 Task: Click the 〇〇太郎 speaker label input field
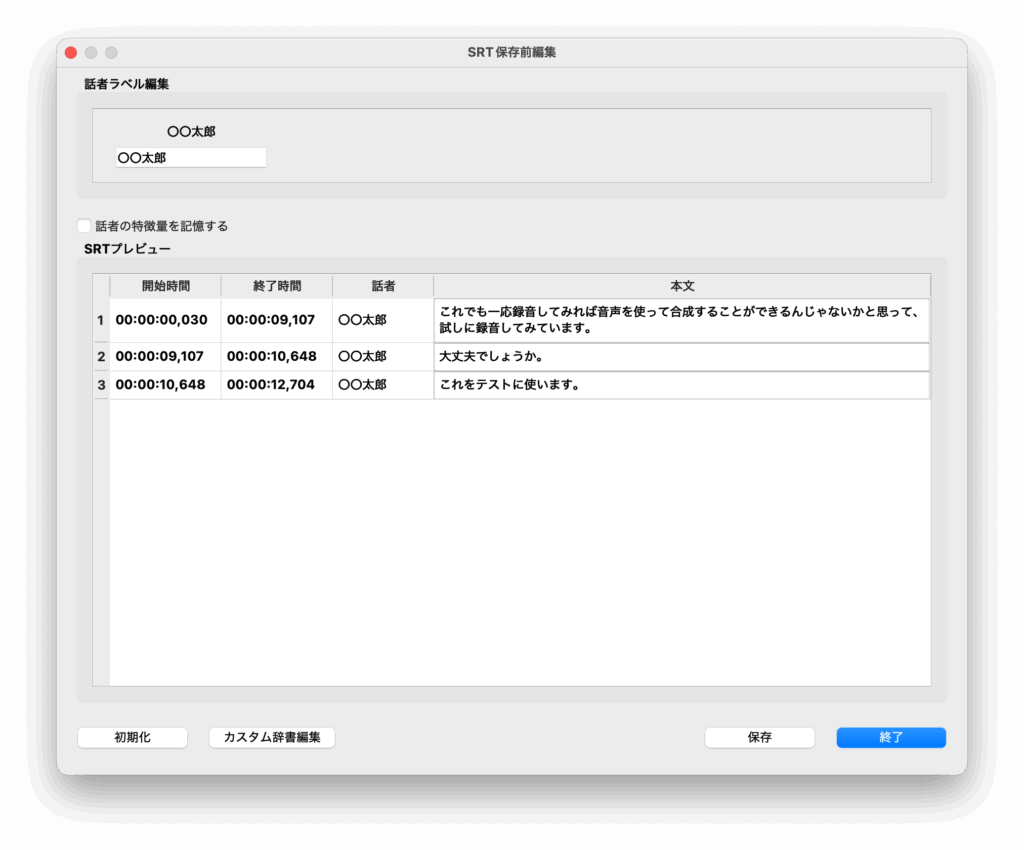[x=191, y=158]
